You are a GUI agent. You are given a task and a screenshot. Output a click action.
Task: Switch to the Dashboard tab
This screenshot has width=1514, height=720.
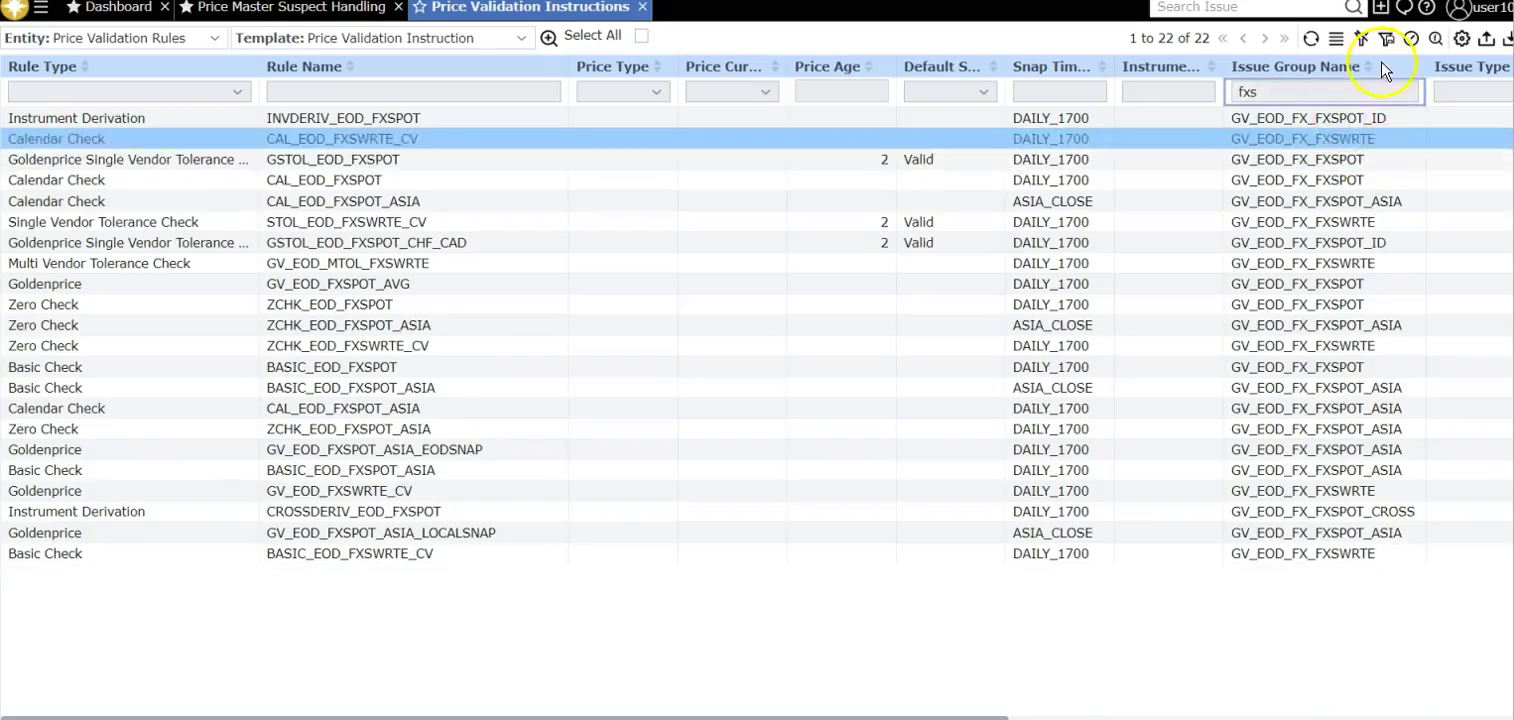click(119, 7)
